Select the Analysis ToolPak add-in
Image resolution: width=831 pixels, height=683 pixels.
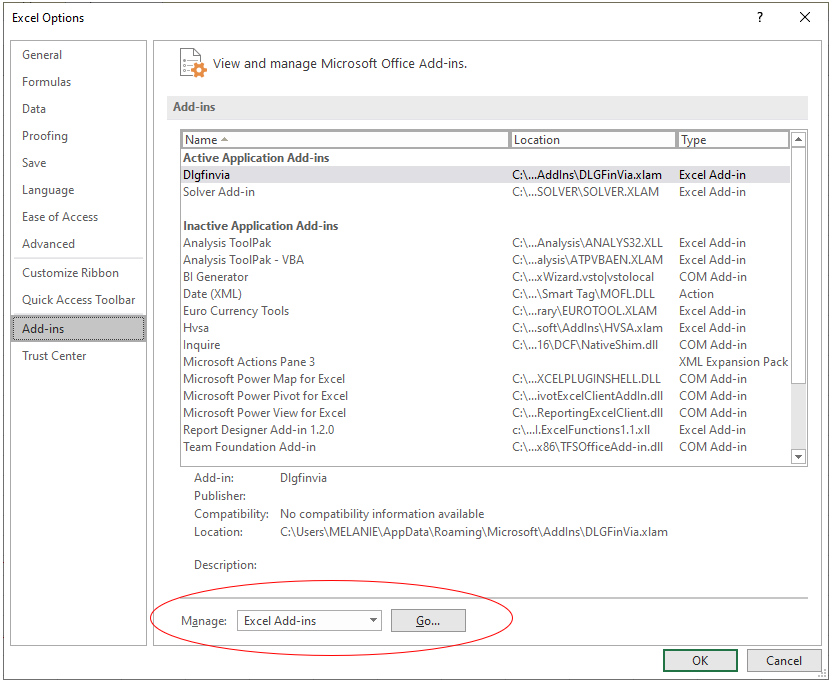tap(300, 242)
